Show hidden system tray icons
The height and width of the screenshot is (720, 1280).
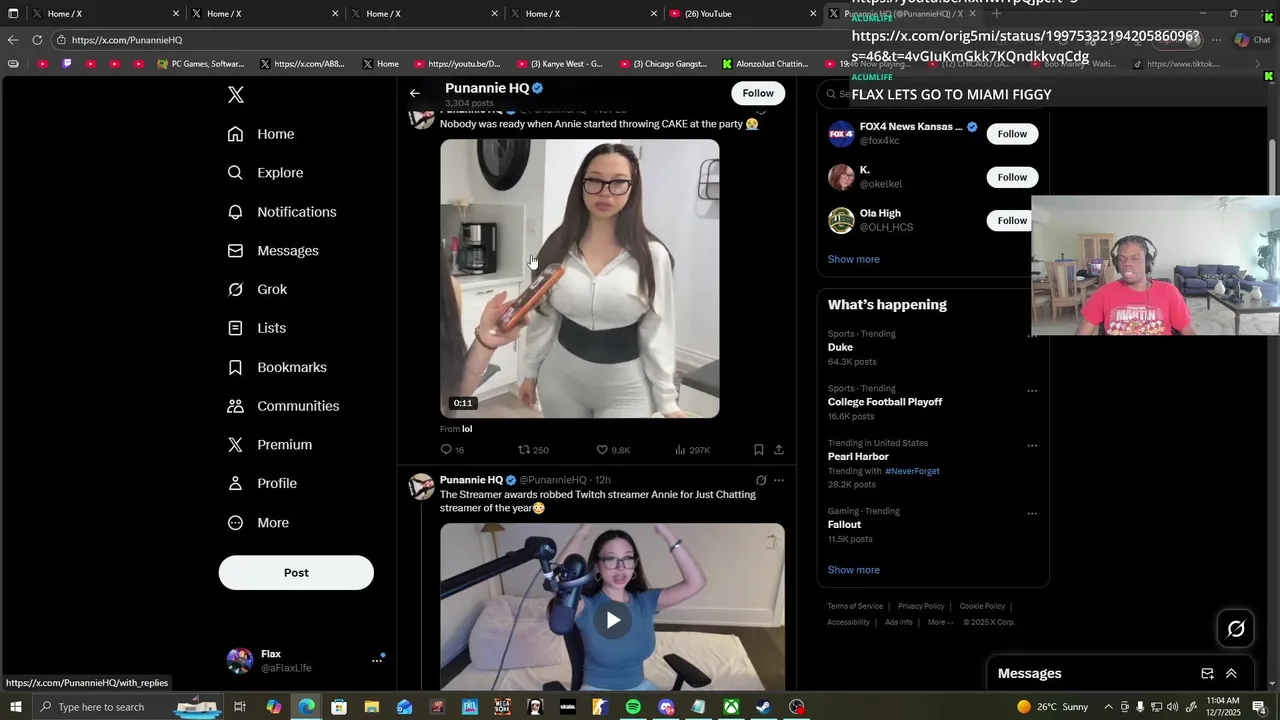pos(1108,707)
